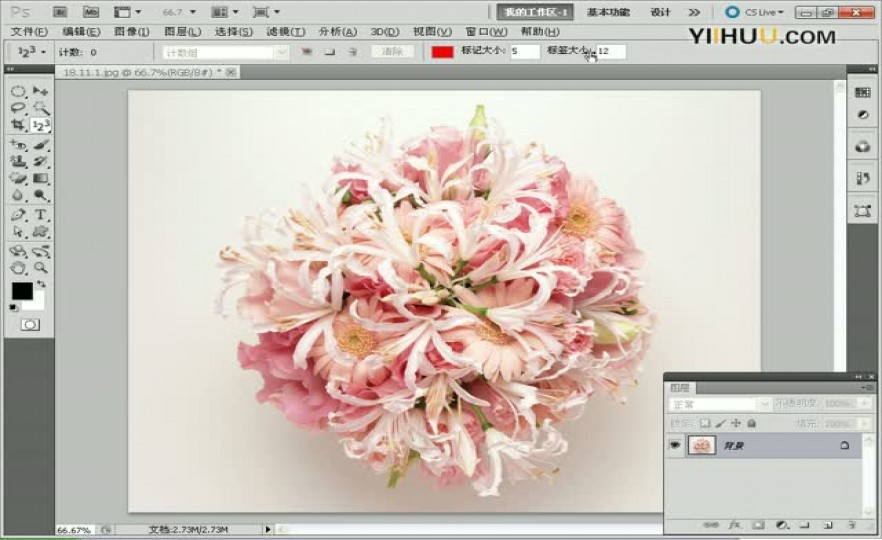Click the white background color swatch
The image size is (882, 540).
click(35, 303)
